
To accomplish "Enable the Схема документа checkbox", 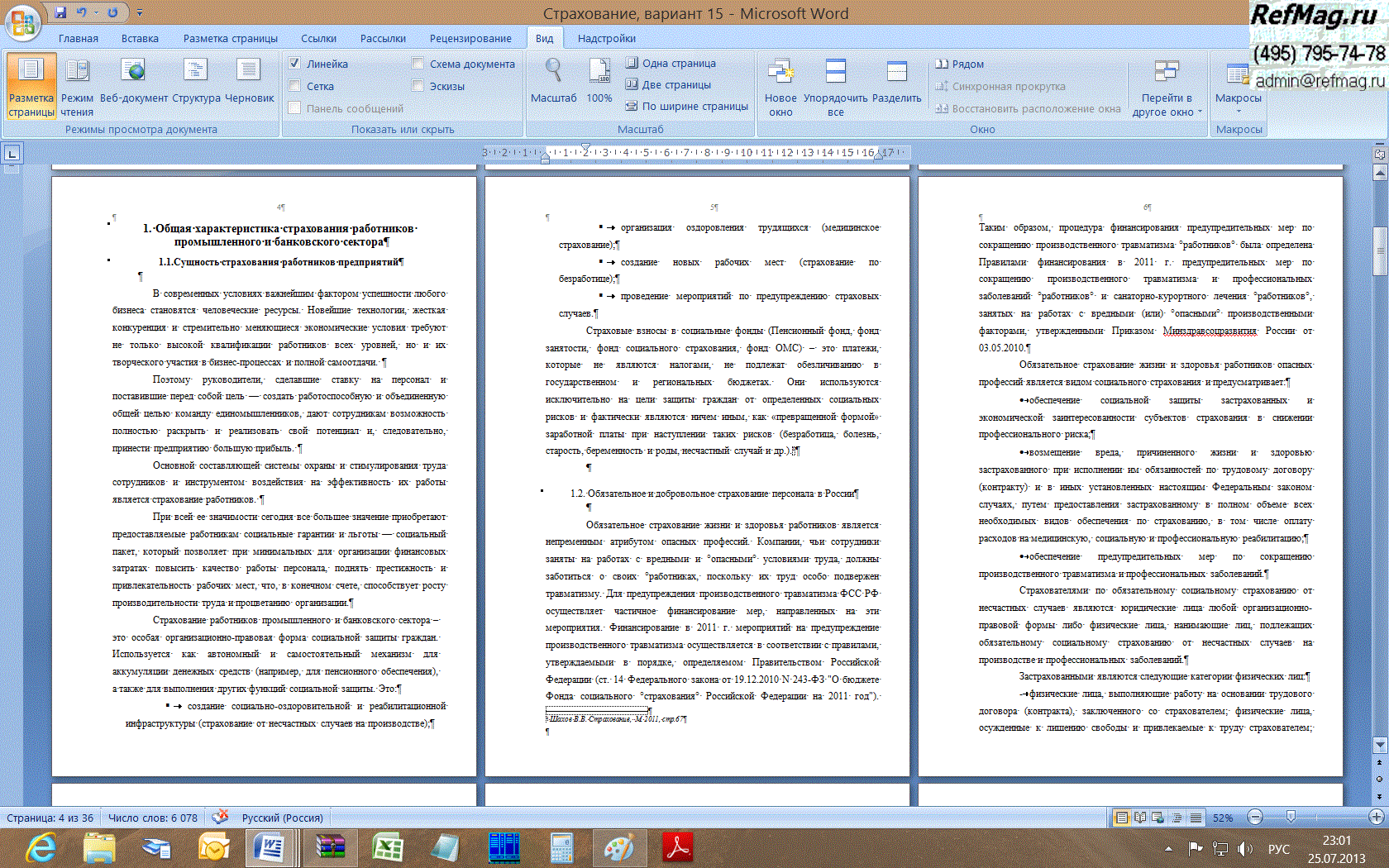I will click(418, 64).
